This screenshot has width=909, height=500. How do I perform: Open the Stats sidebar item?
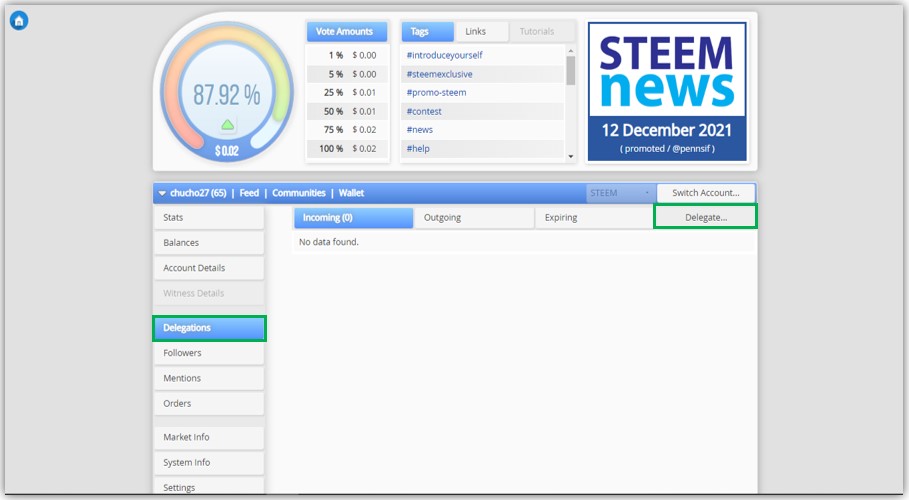(209, 218)
